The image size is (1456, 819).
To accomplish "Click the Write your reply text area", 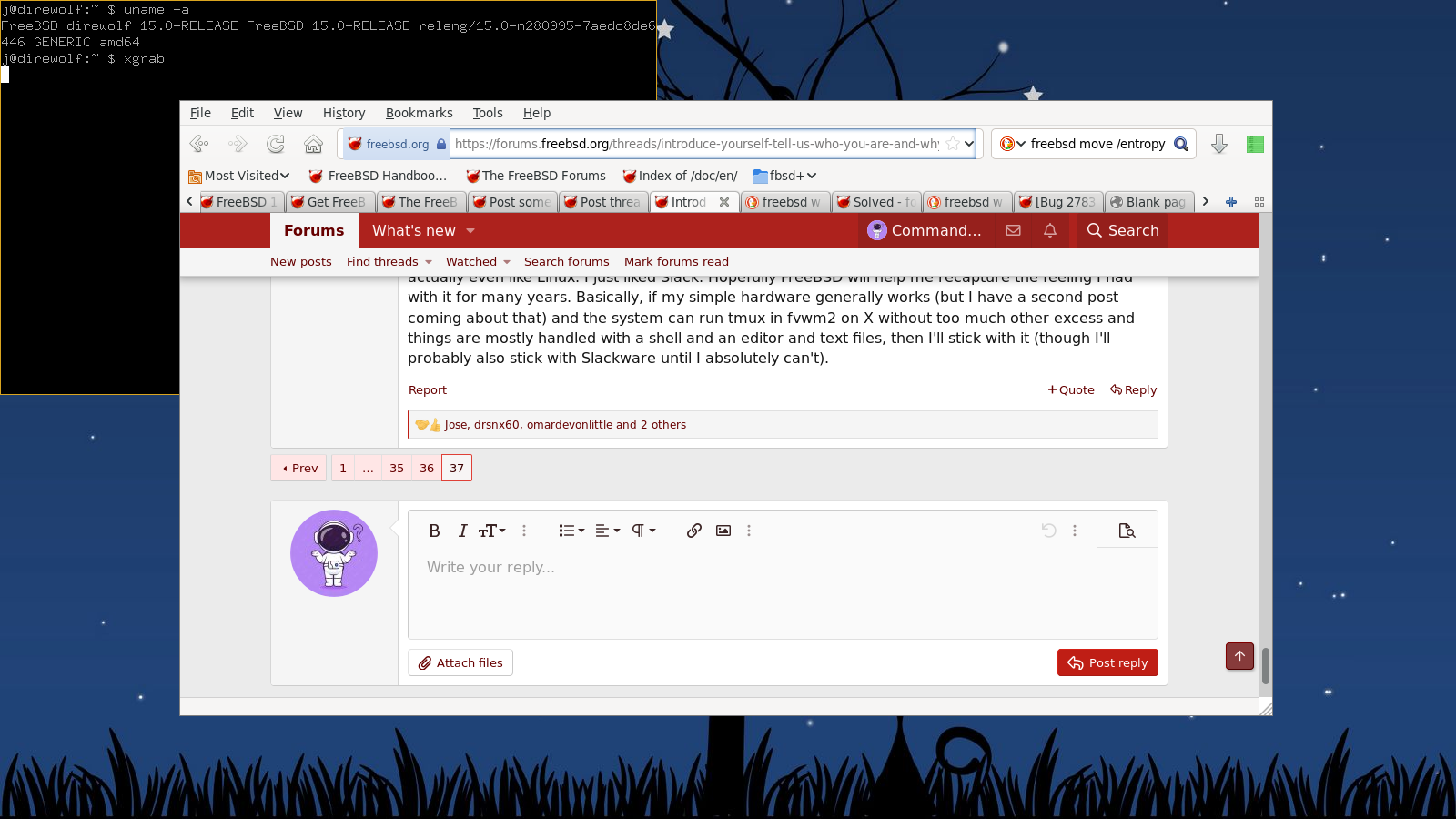I will click(x=783, y=591).
